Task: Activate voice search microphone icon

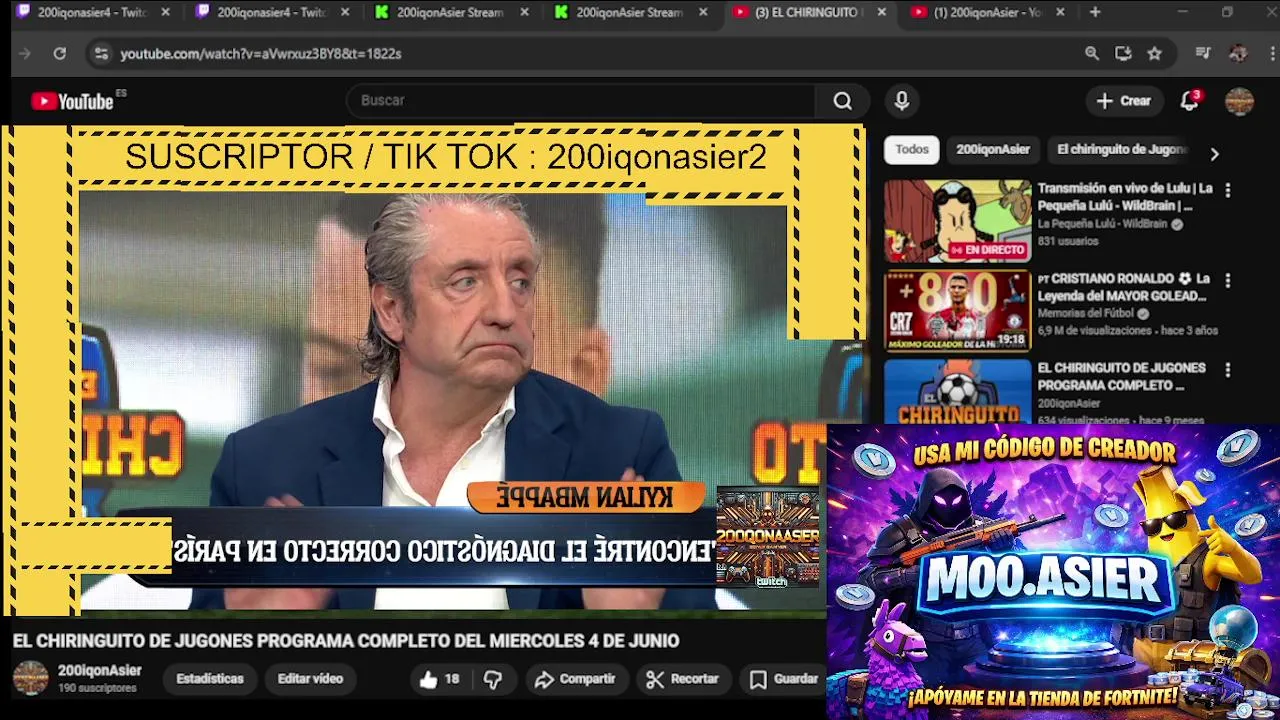Action: pos(902,101)
